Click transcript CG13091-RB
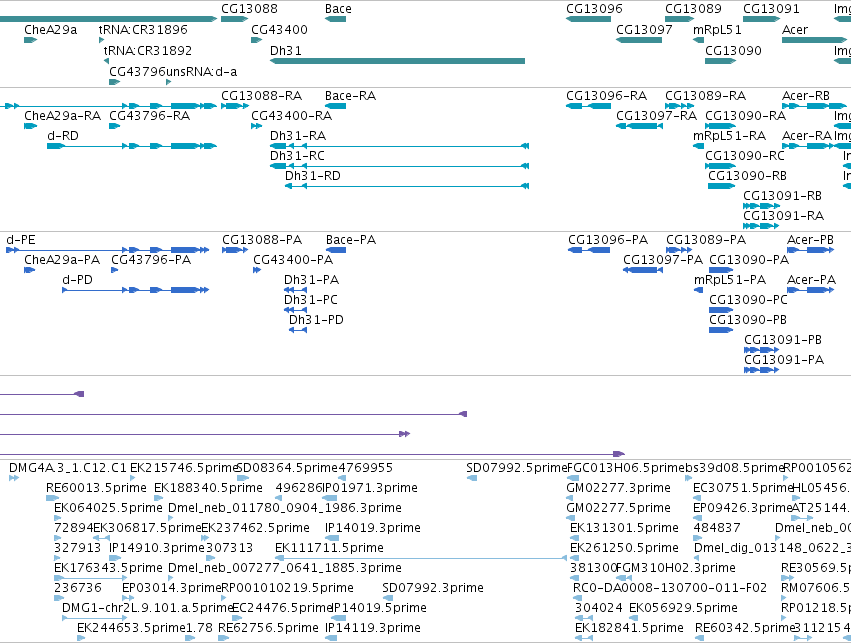 pos(783,195)
